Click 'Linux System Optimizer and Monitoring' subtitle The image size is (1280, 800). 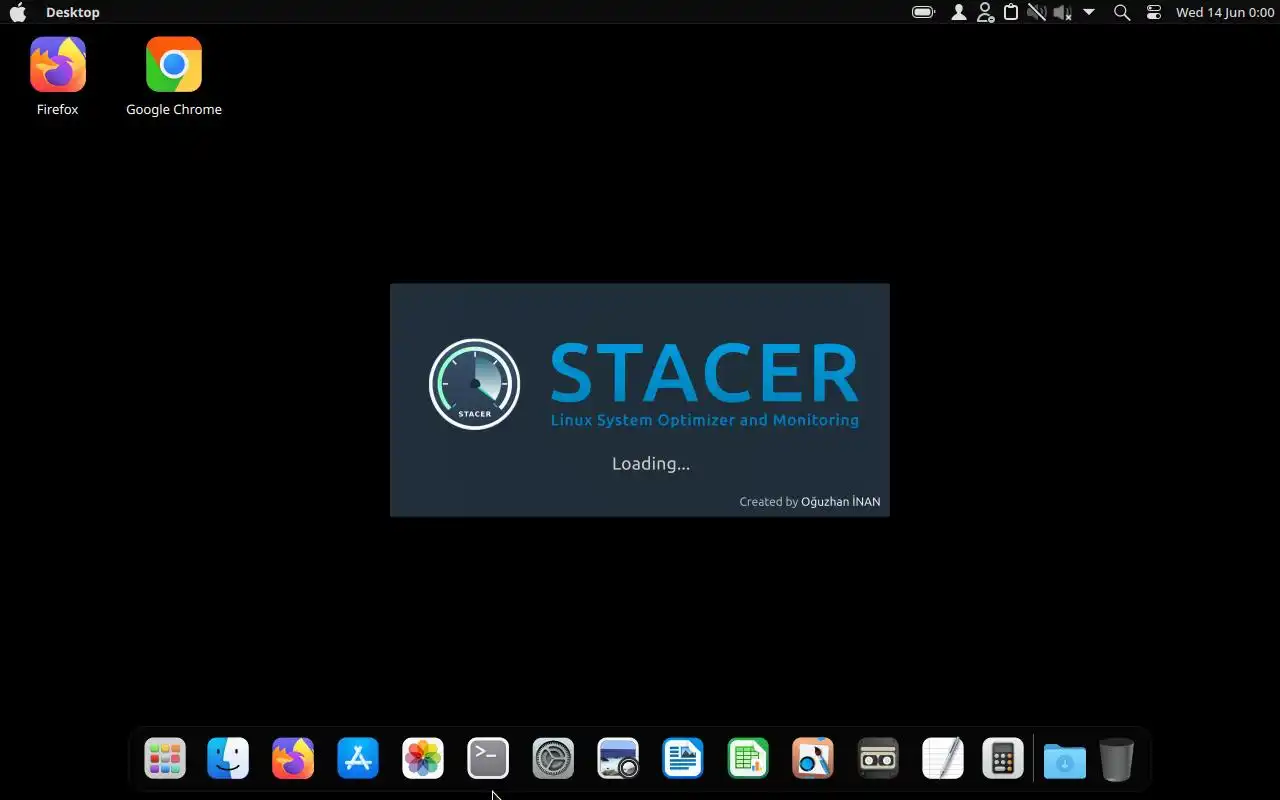click(705, 420)
